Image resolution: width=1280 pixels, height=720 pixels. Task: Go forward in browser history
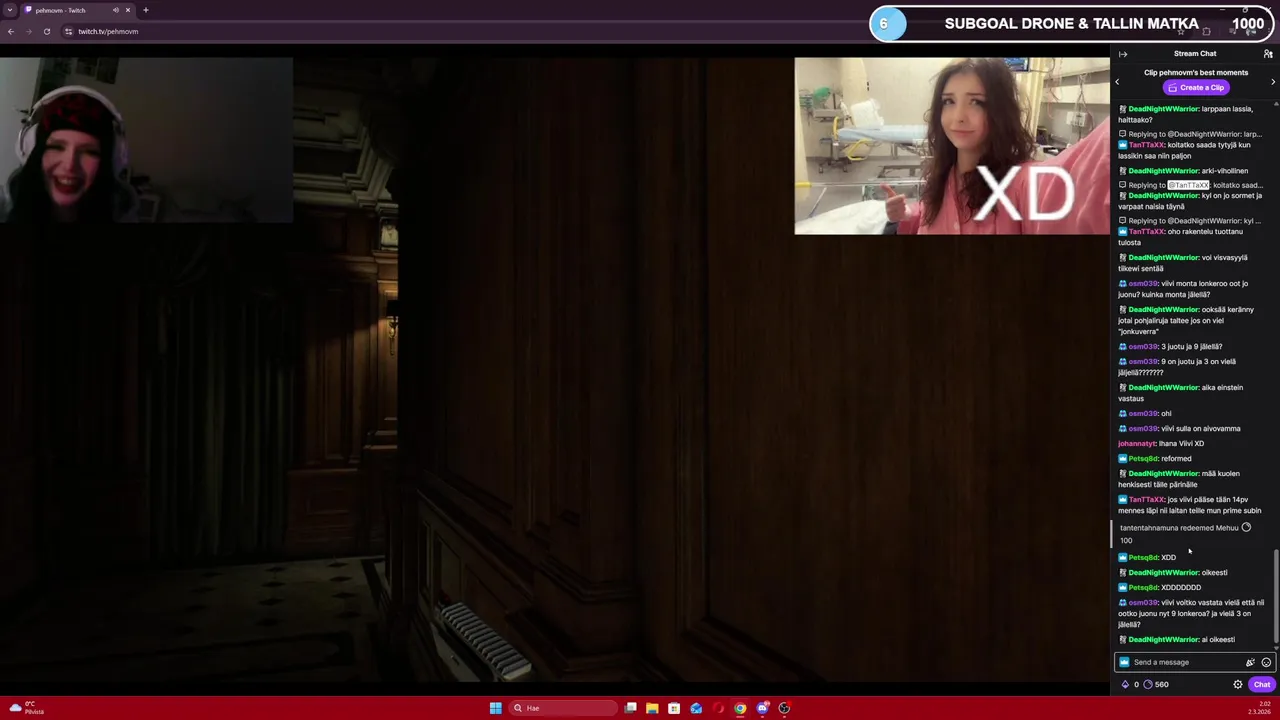tap(29, 31)
